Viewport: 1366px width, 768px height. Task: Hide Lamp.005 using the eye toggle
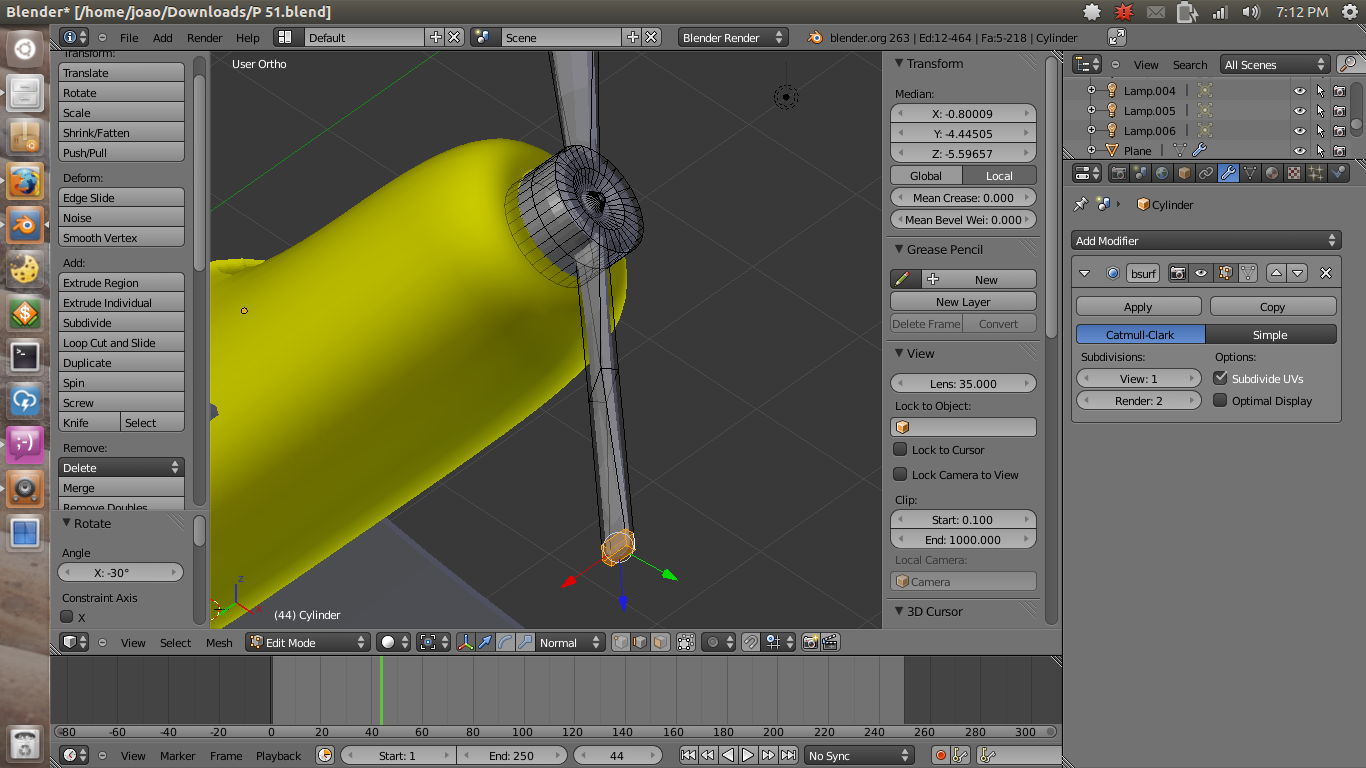coord(1299,110)
